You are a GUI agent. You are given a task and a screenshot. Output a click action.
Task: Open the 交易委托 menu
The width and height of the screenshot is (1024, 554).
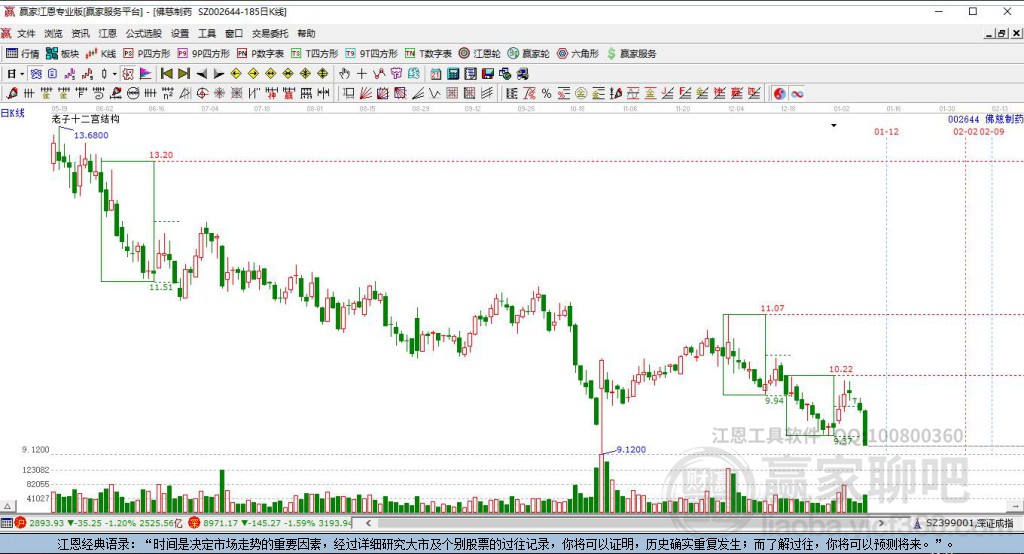pyautogui.click(x=270, y=33)
